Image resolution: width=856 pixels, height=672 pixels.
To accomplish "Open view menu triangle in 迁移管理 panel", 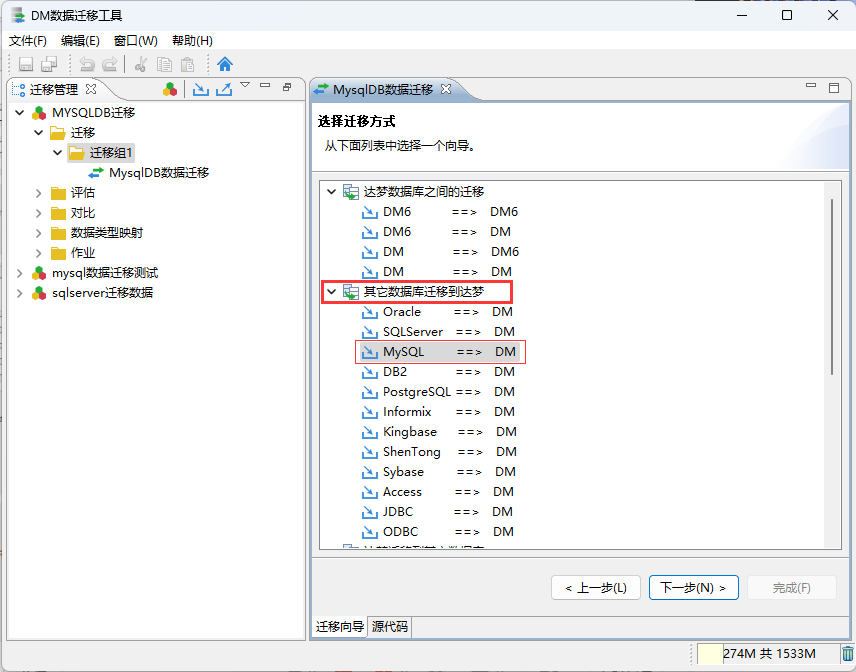I will pos(245,85).
